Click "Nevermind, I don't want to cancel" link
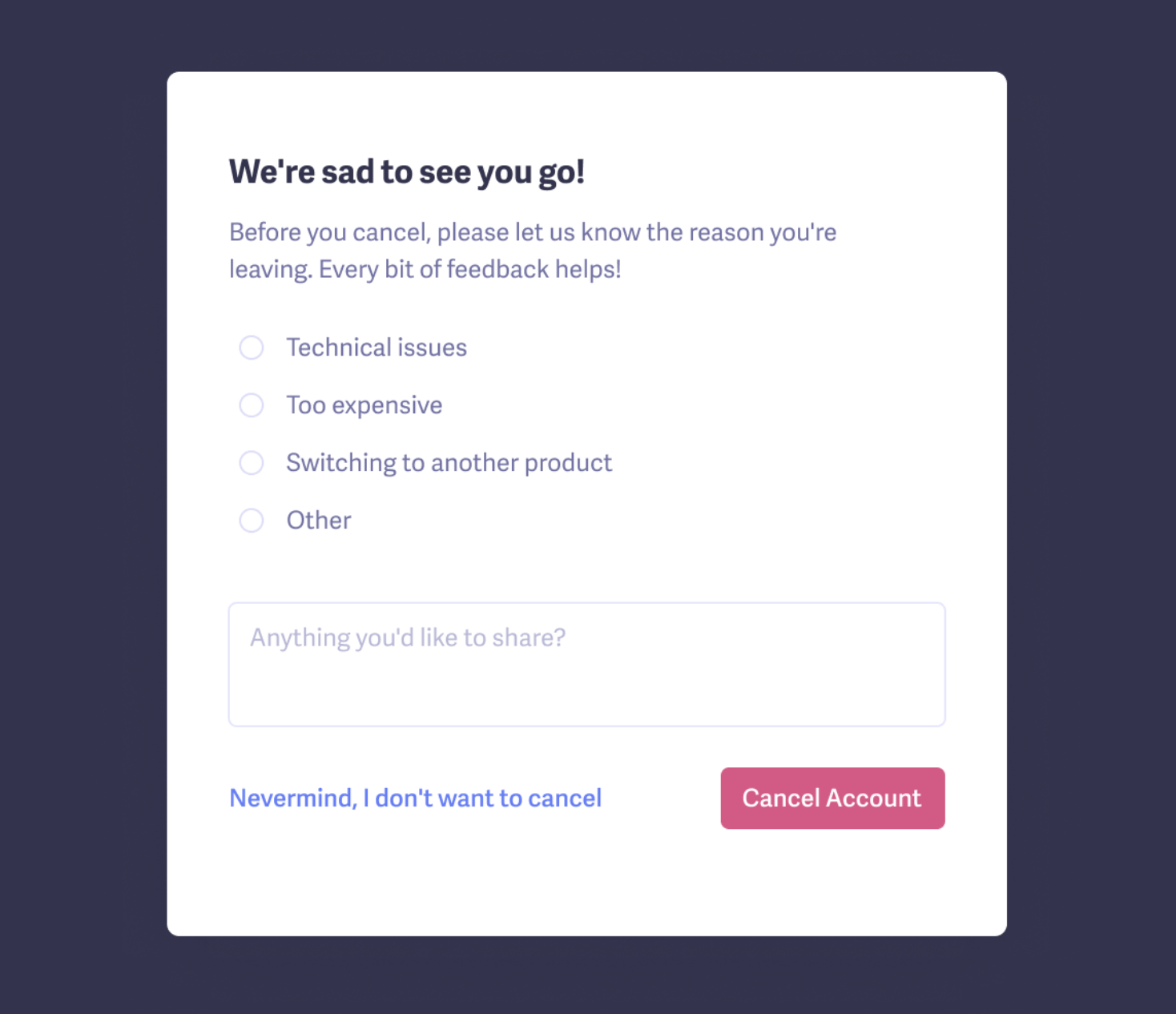This screenshot has width=1176, height=1014. pyautogui.click(x=415, y=798)
